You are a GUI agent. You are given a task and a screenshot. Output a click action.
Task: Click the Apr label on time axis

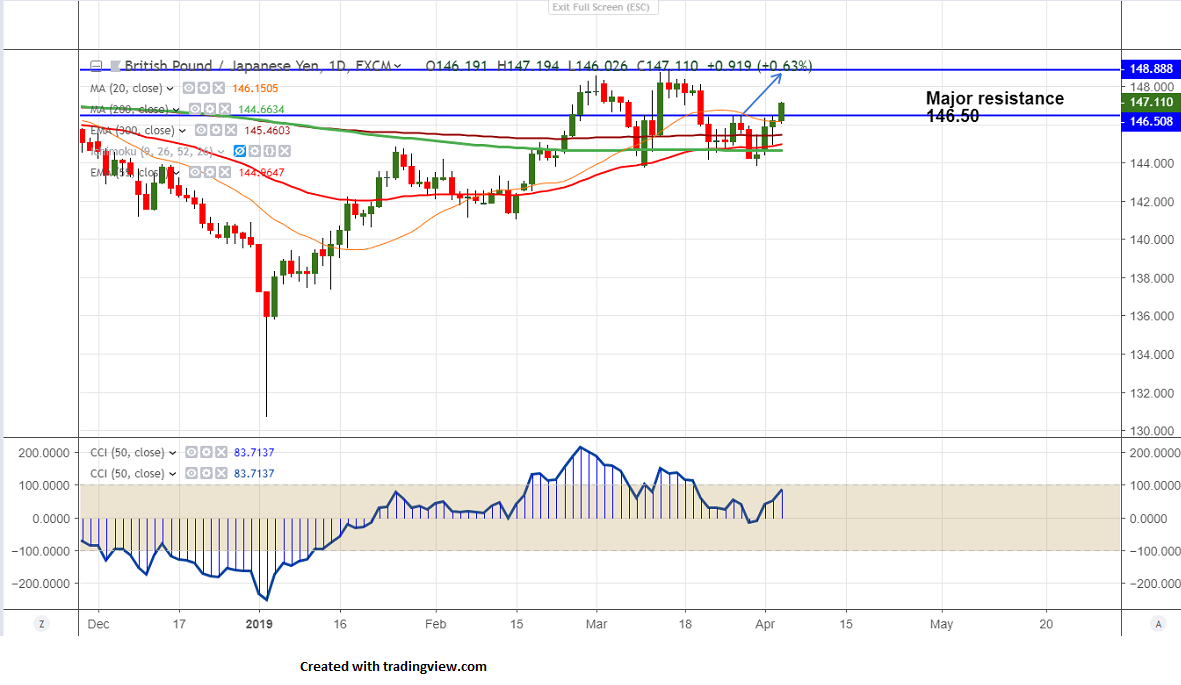tap(765, 624)
